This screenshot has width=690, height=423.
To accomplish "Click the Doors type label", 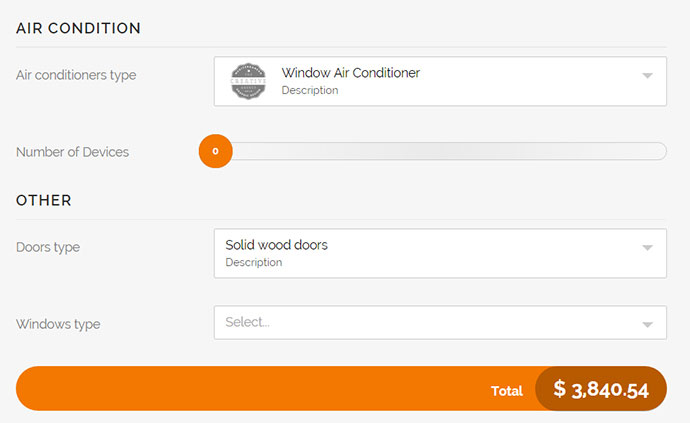I will point(48,247).
